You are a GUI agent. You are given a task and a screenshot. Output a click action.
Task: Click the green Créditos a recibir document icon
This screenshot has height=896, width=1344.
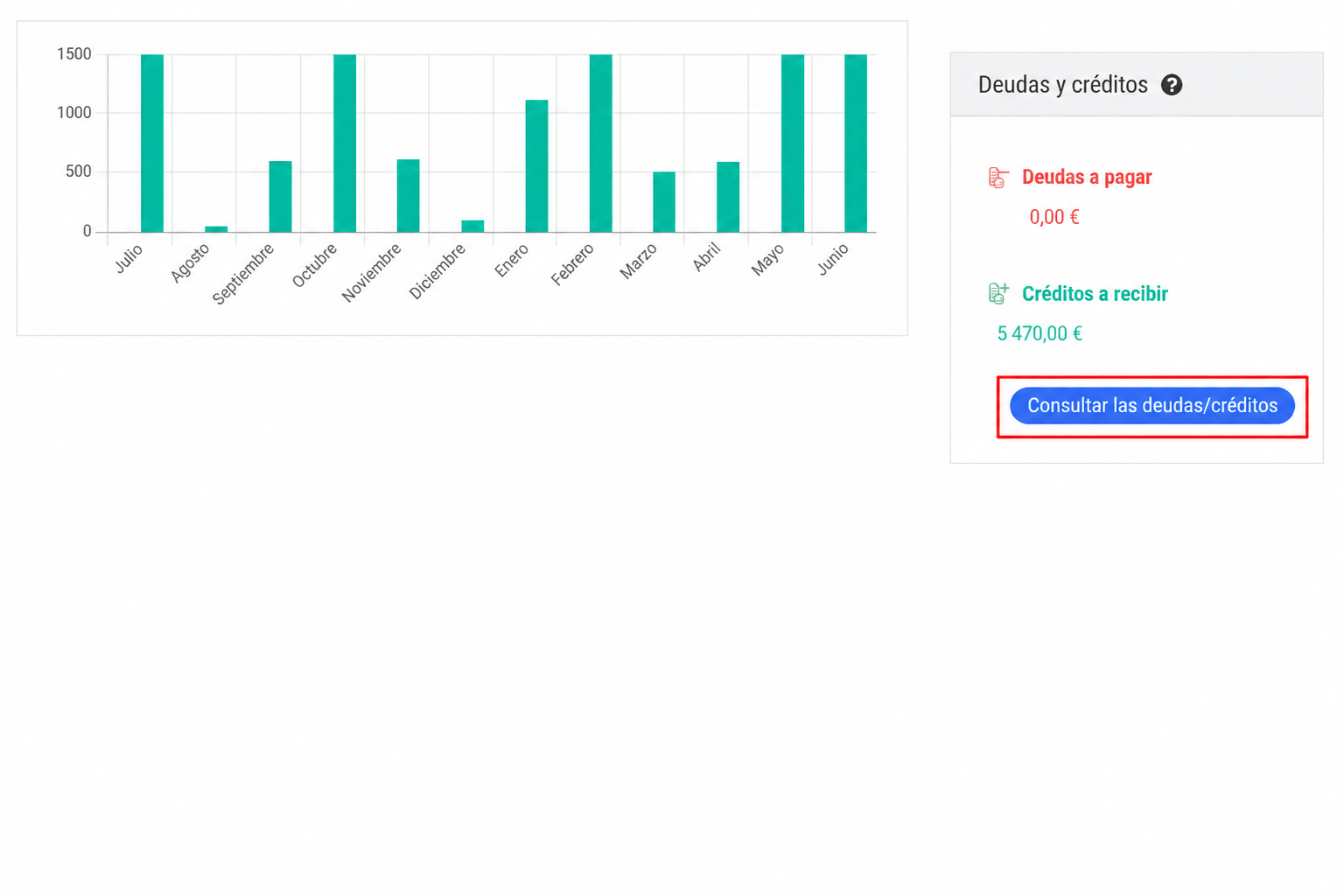point(998,293)
